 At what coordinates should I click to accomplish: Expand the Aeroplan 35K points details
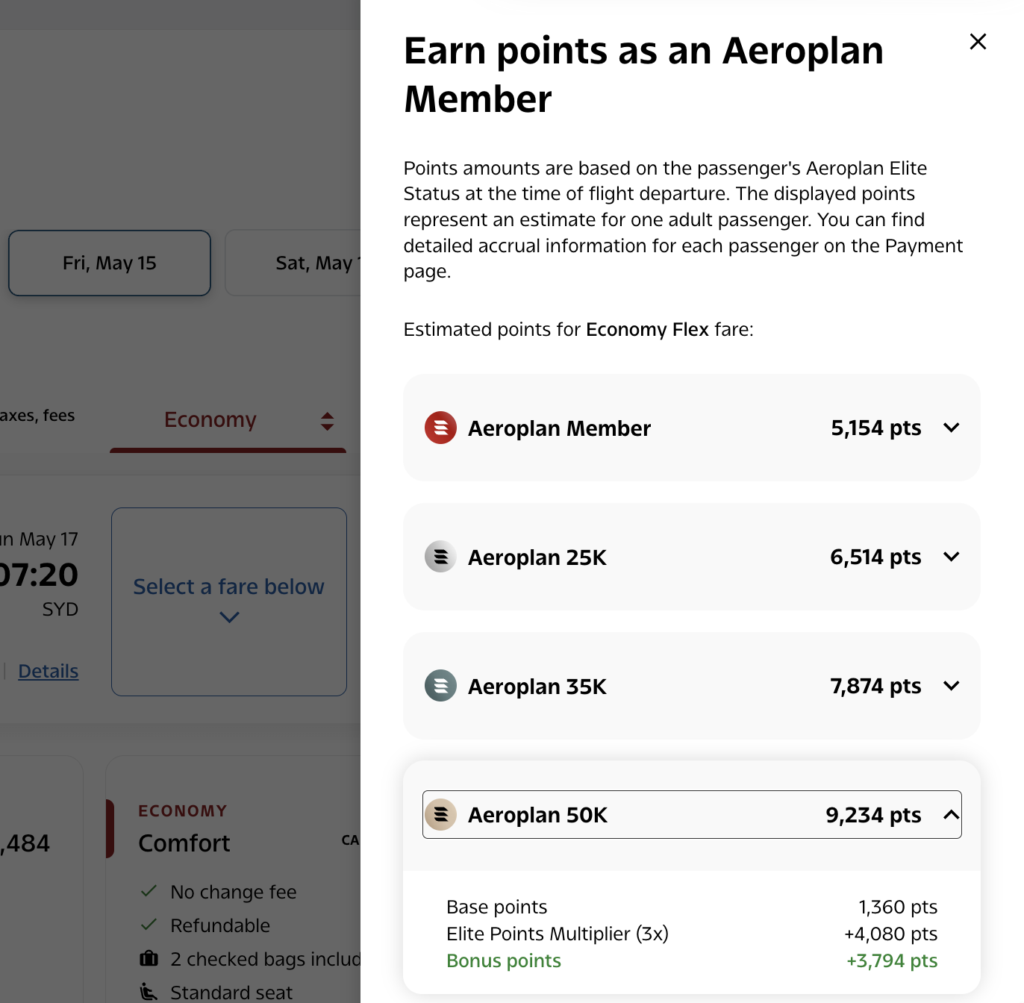[x=951, y=686]
